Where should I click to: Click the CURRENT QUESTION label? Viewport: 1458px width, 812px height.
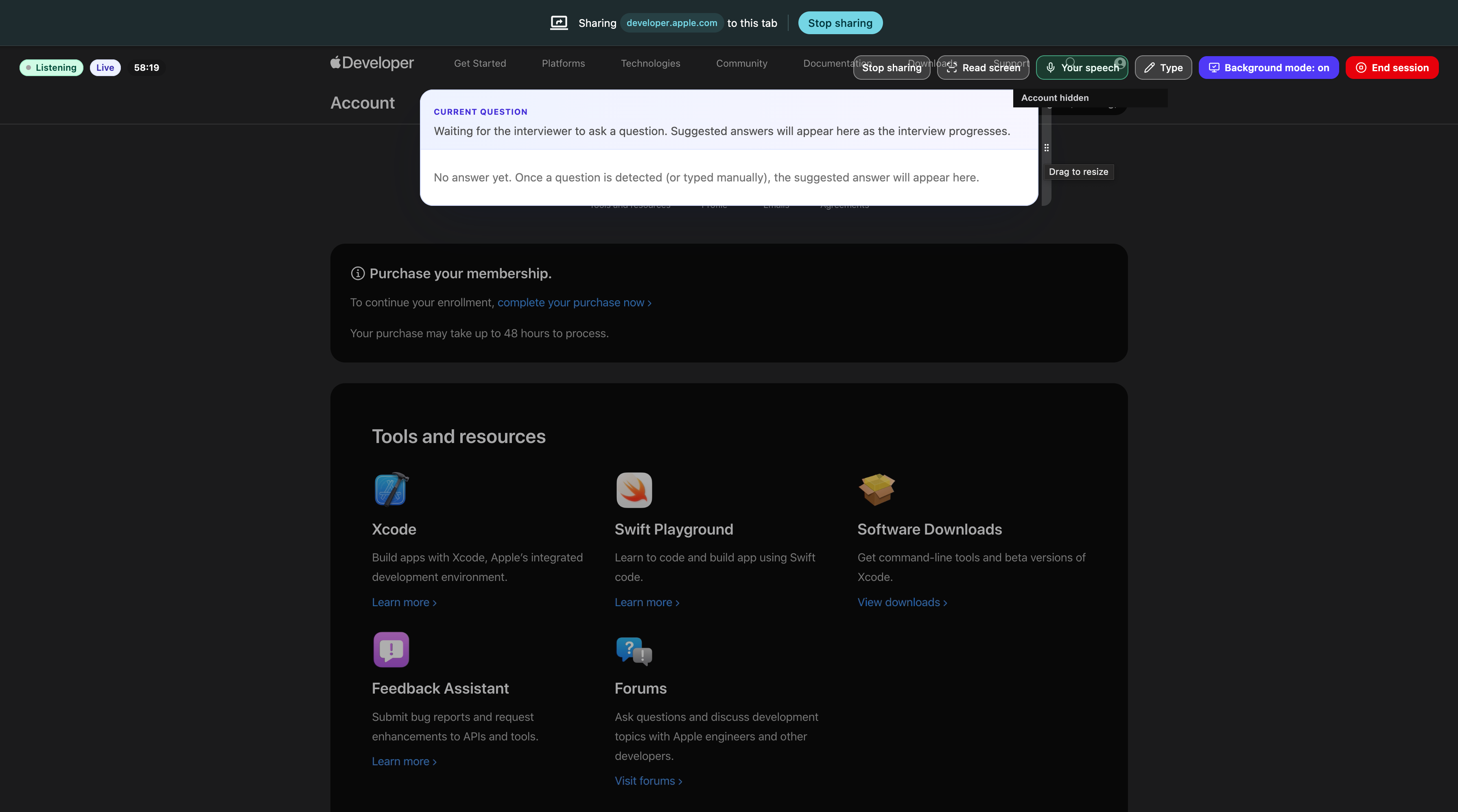481,112
